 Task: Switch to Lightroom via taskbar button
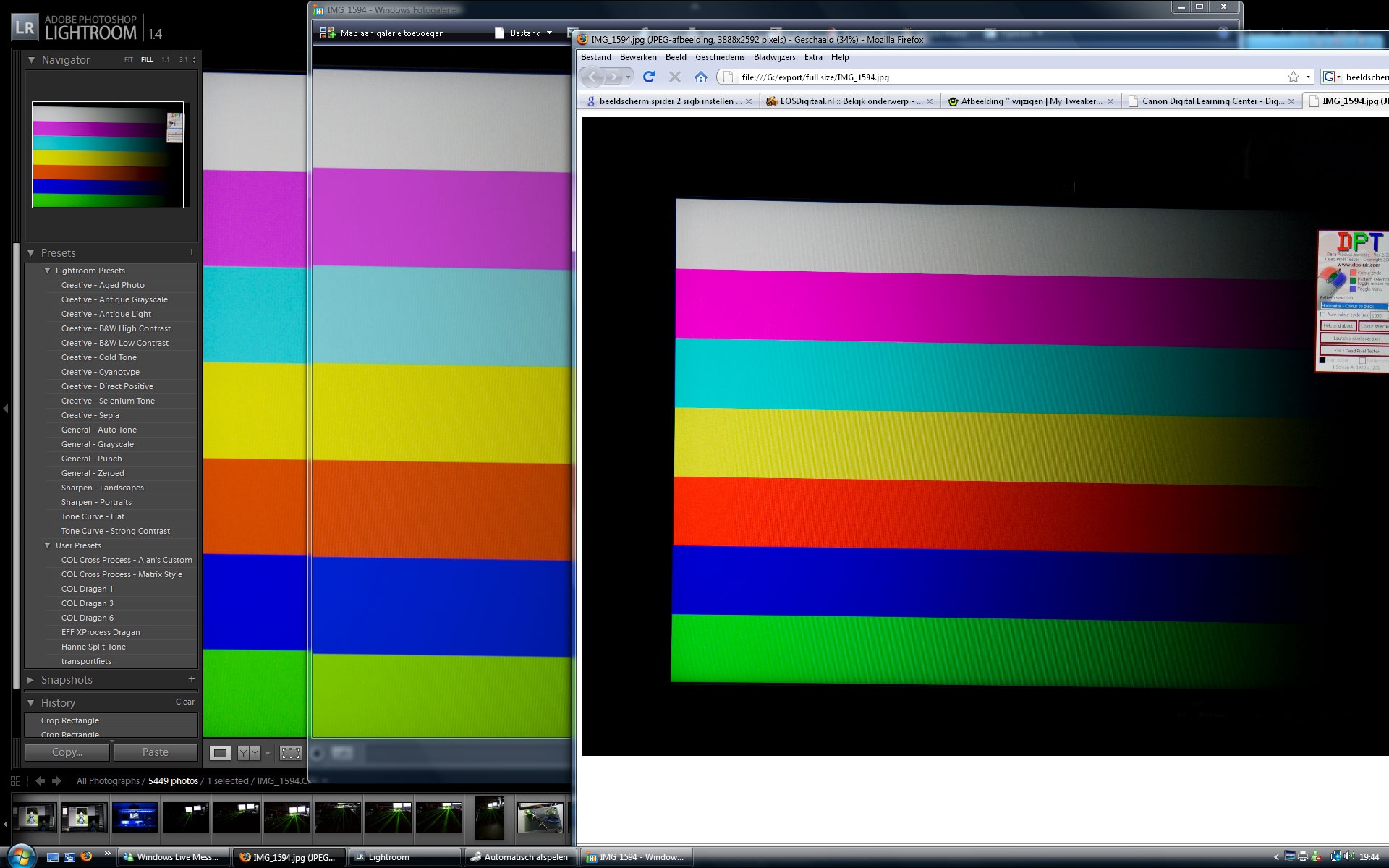404,857
